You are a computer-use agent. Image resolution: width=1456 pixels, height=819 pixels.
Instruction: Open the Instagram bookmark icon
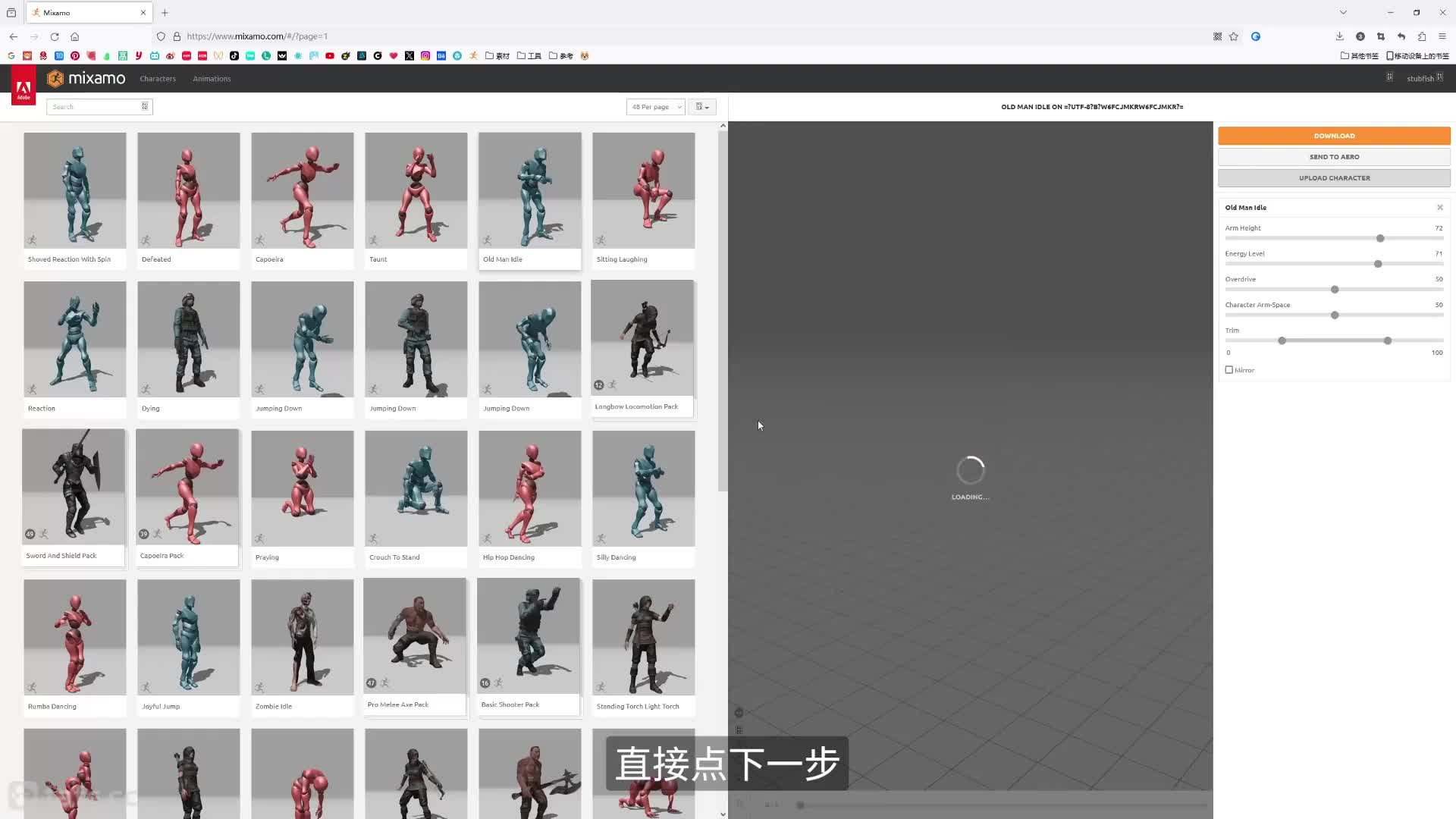pos(425,55)
